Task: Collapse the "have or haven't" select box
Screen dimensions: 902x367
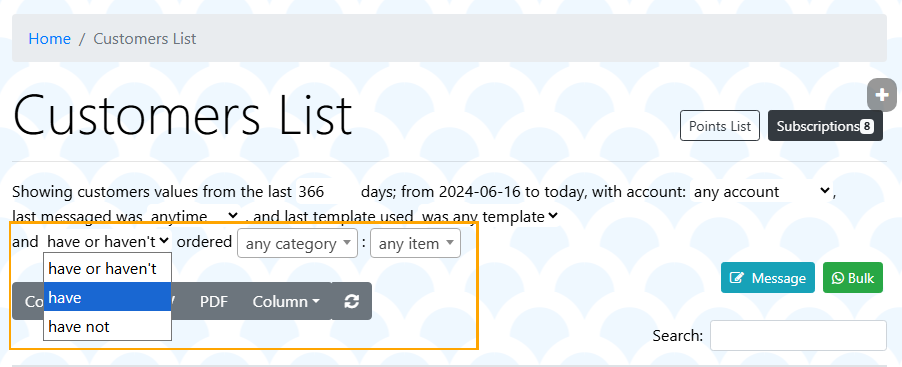Action: click(x=108, y=242)
